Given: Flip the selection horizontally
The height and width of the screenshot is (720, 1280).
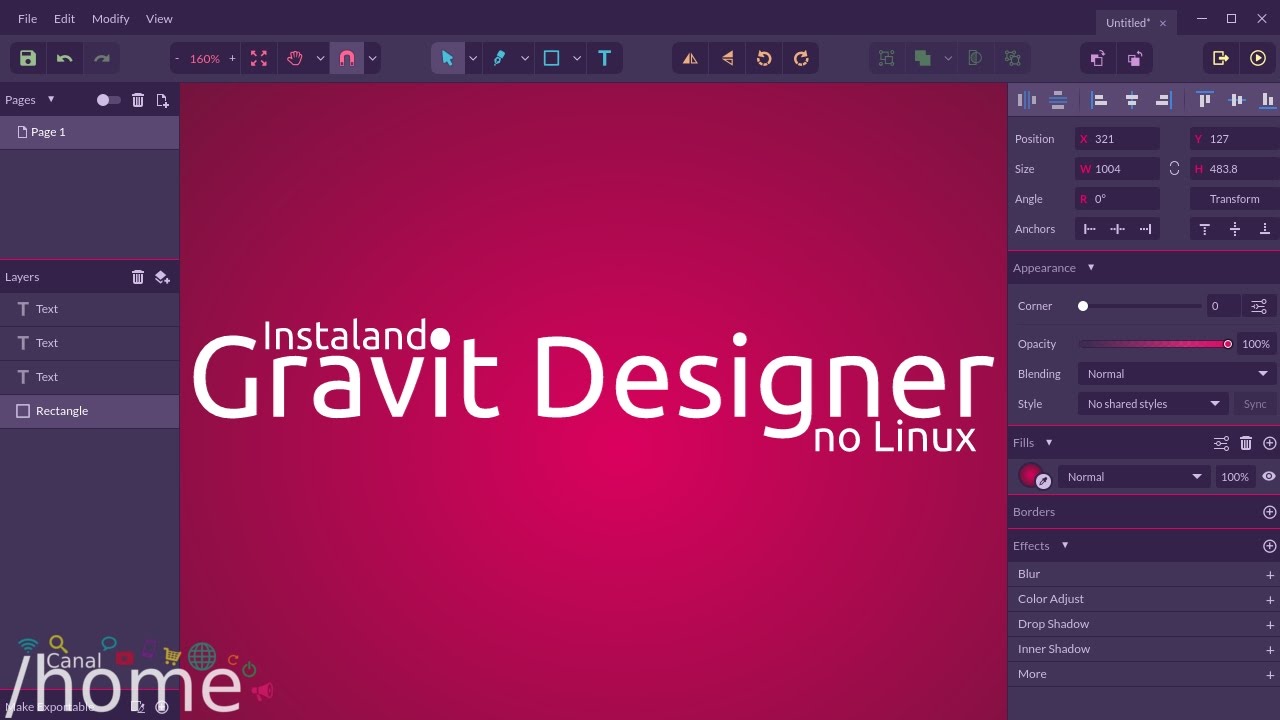Looking at the screenshot, I should click(689, 58).
